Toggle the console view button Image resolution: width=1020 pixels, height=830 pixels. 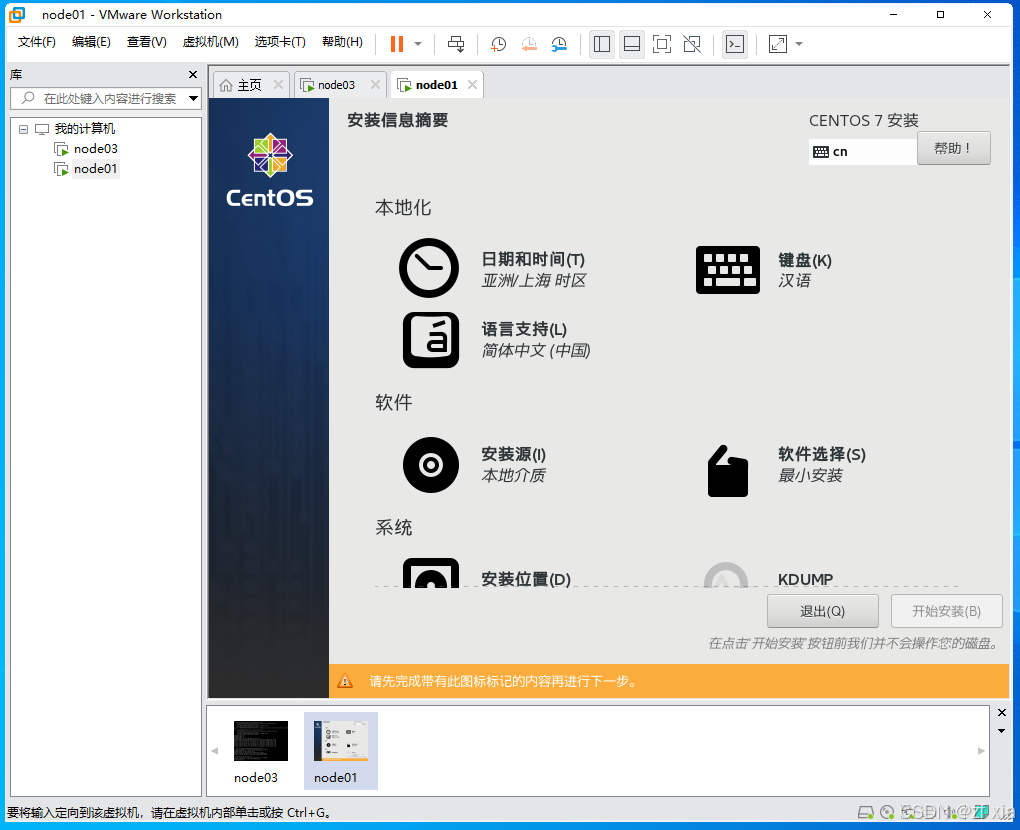tap(735, 44)
